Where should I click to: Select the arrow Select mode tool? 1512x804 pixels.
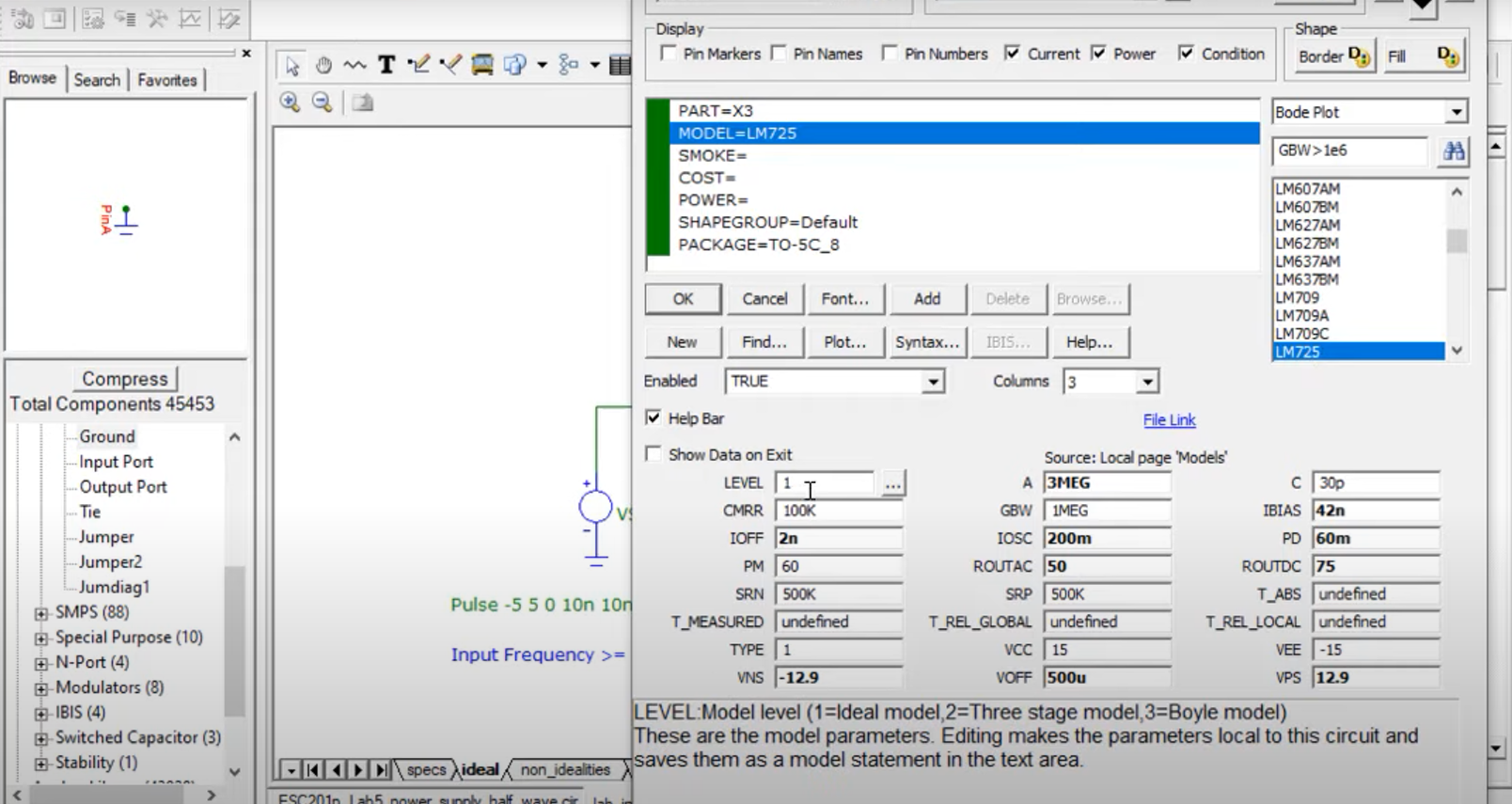(x=292, y=65)
